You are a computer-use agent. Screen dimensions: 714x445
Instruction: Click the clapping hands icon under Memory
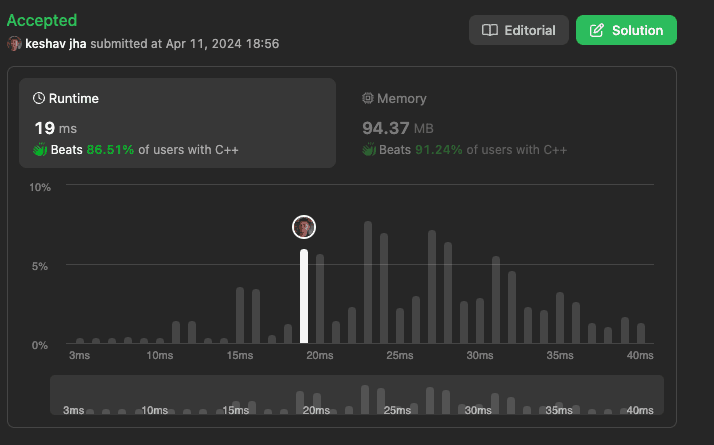coord(370,150)
